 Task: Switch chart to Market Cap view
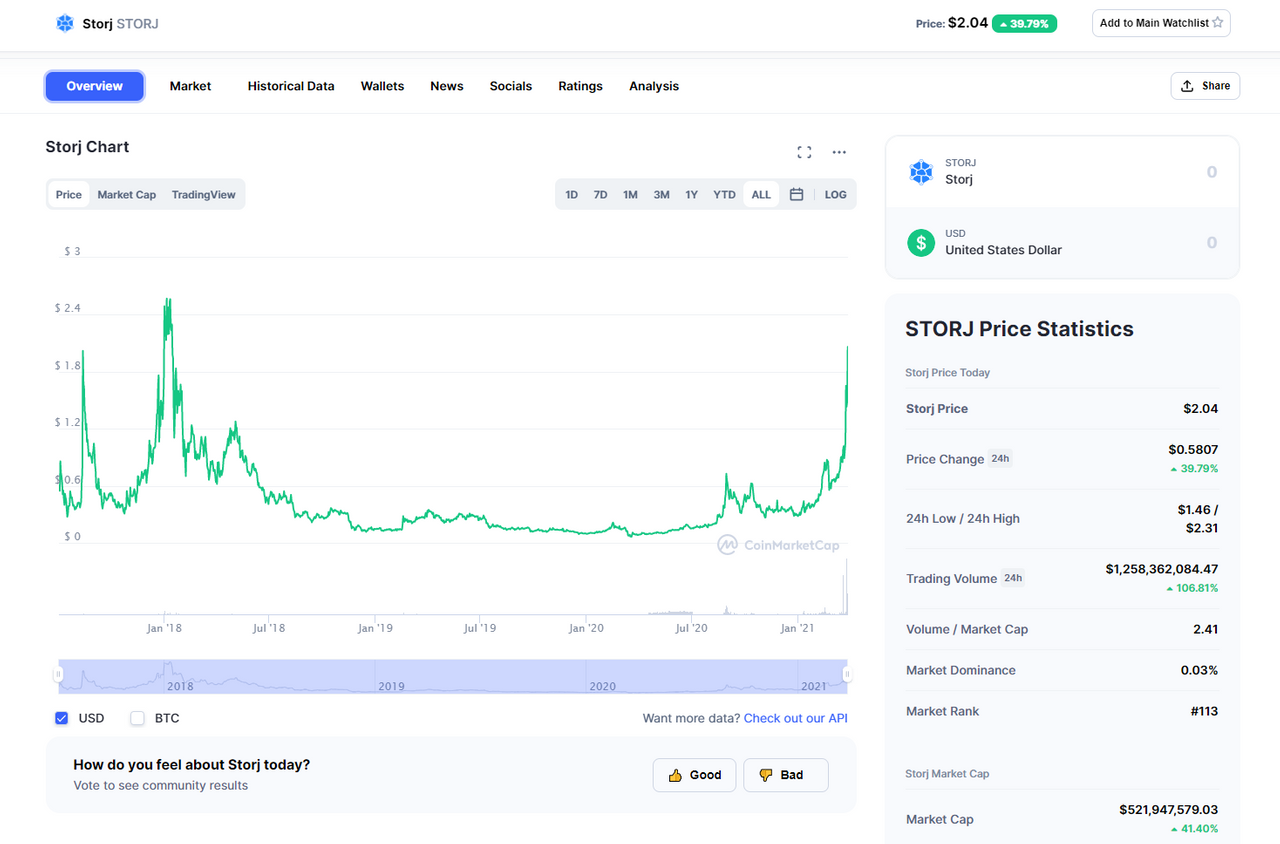(127, 195)
